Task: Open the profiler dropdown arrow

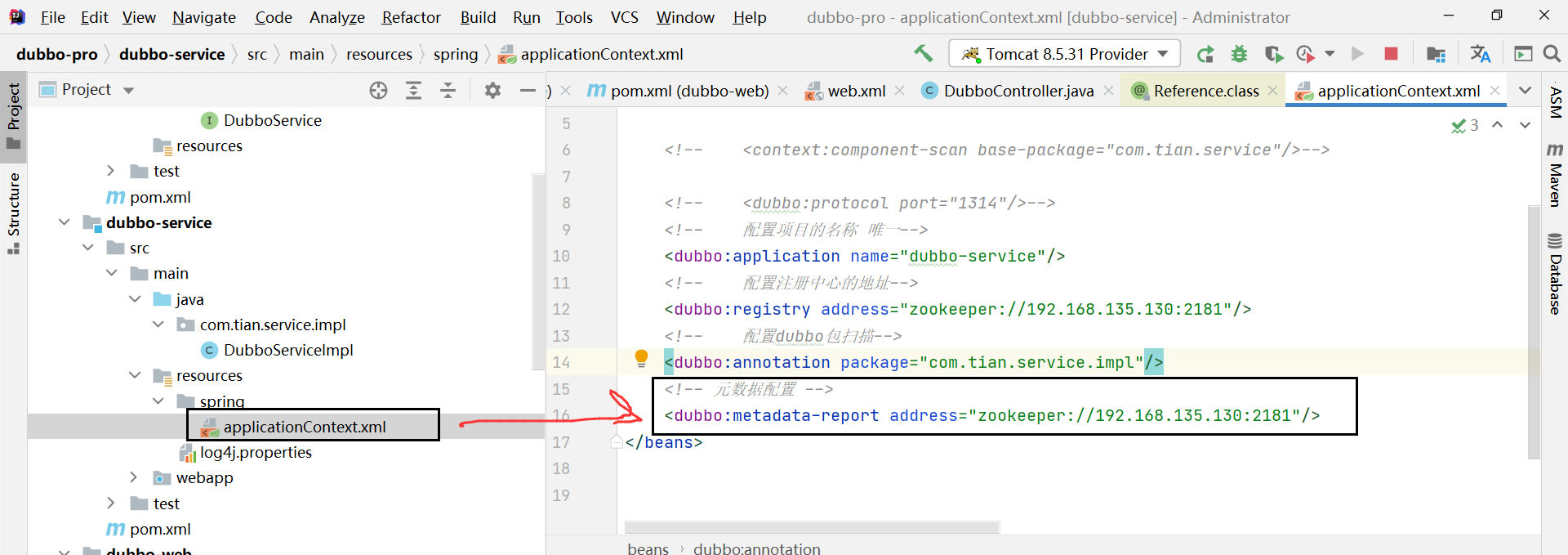Action: pyautogui.click(x=1330, y=54)
